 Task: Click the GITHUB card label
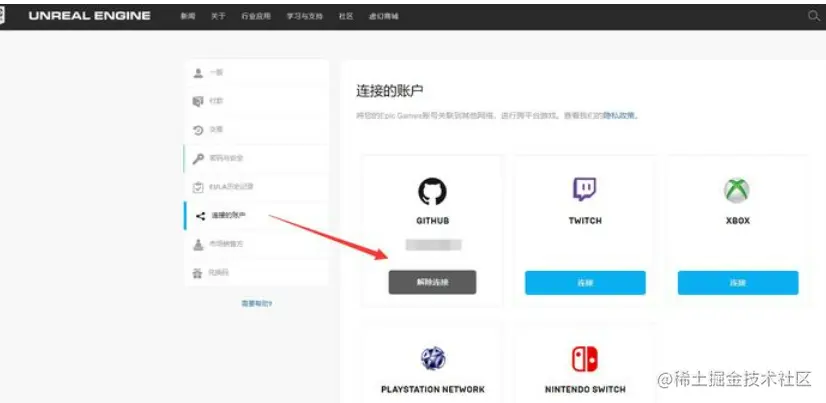click(432, 221)
